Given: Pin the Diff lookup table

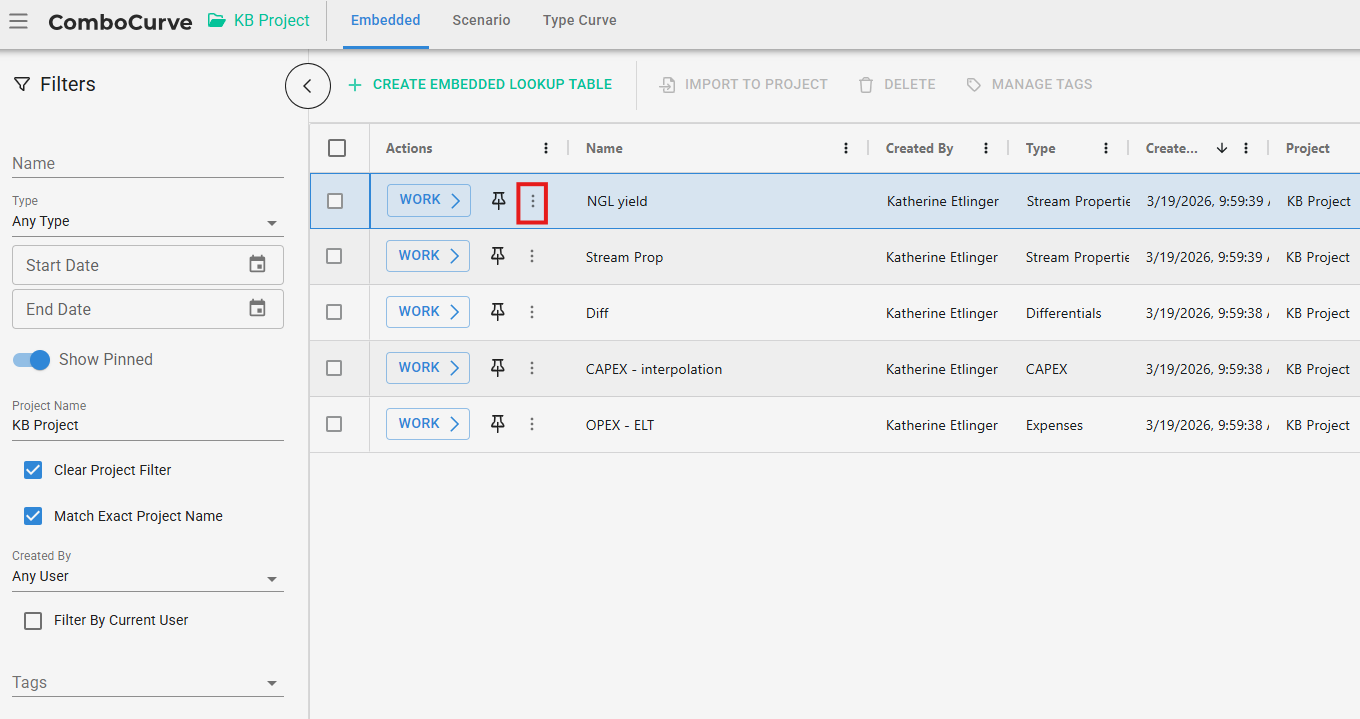Looking at the screenshot, I should (497, 313).
